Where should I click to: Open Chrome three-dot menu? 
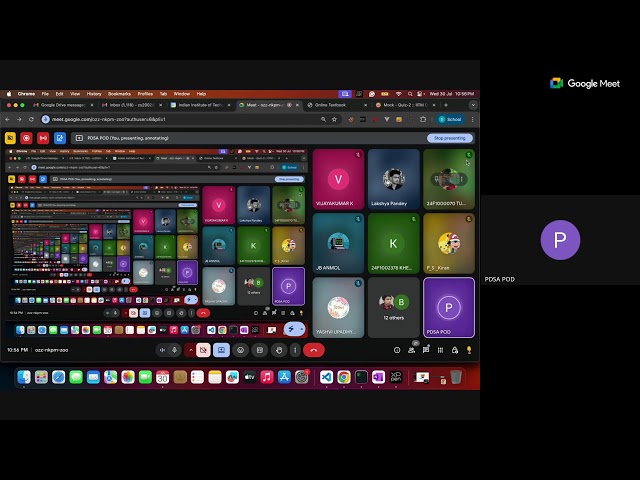point(472,119)
